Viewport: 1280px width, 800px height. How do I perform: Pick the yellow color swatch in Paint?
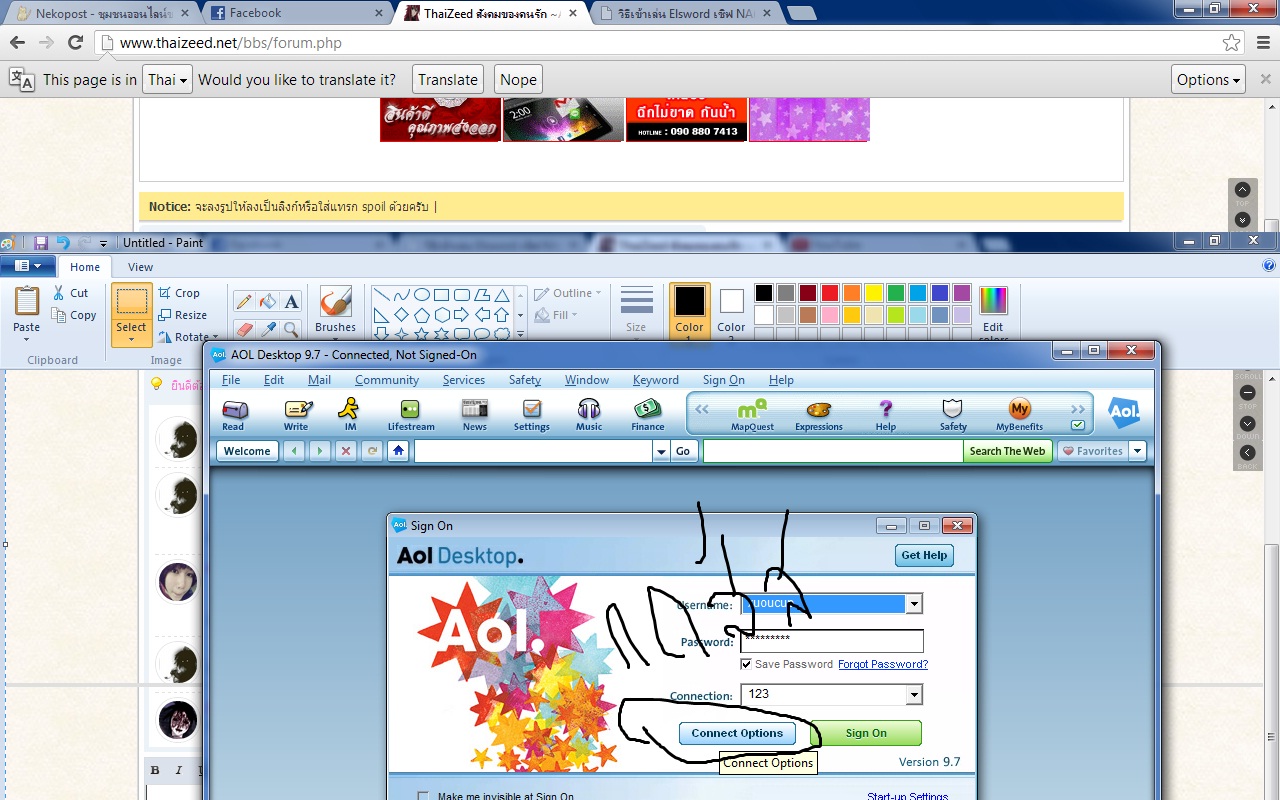pyautogui.click(x=873, y=293)
